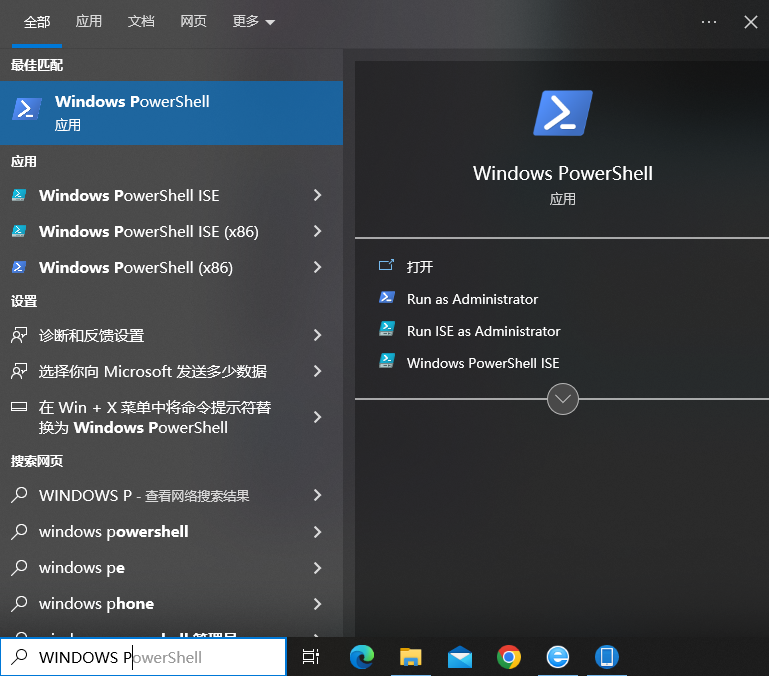Choose Run as Administrator

pos(472,299)
